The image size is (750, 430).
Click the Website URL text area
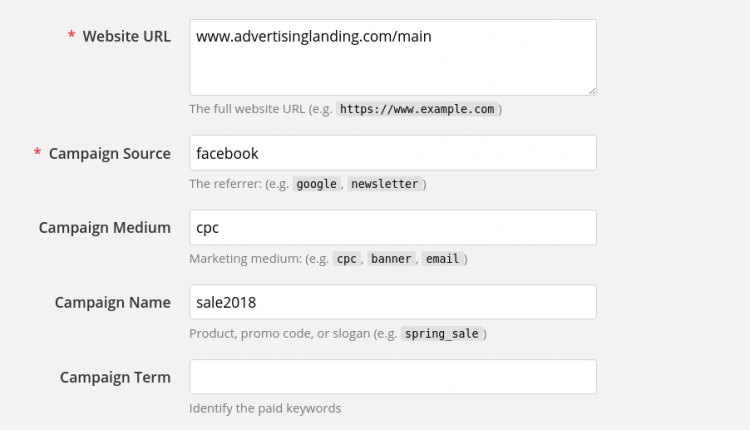[393, 57]
